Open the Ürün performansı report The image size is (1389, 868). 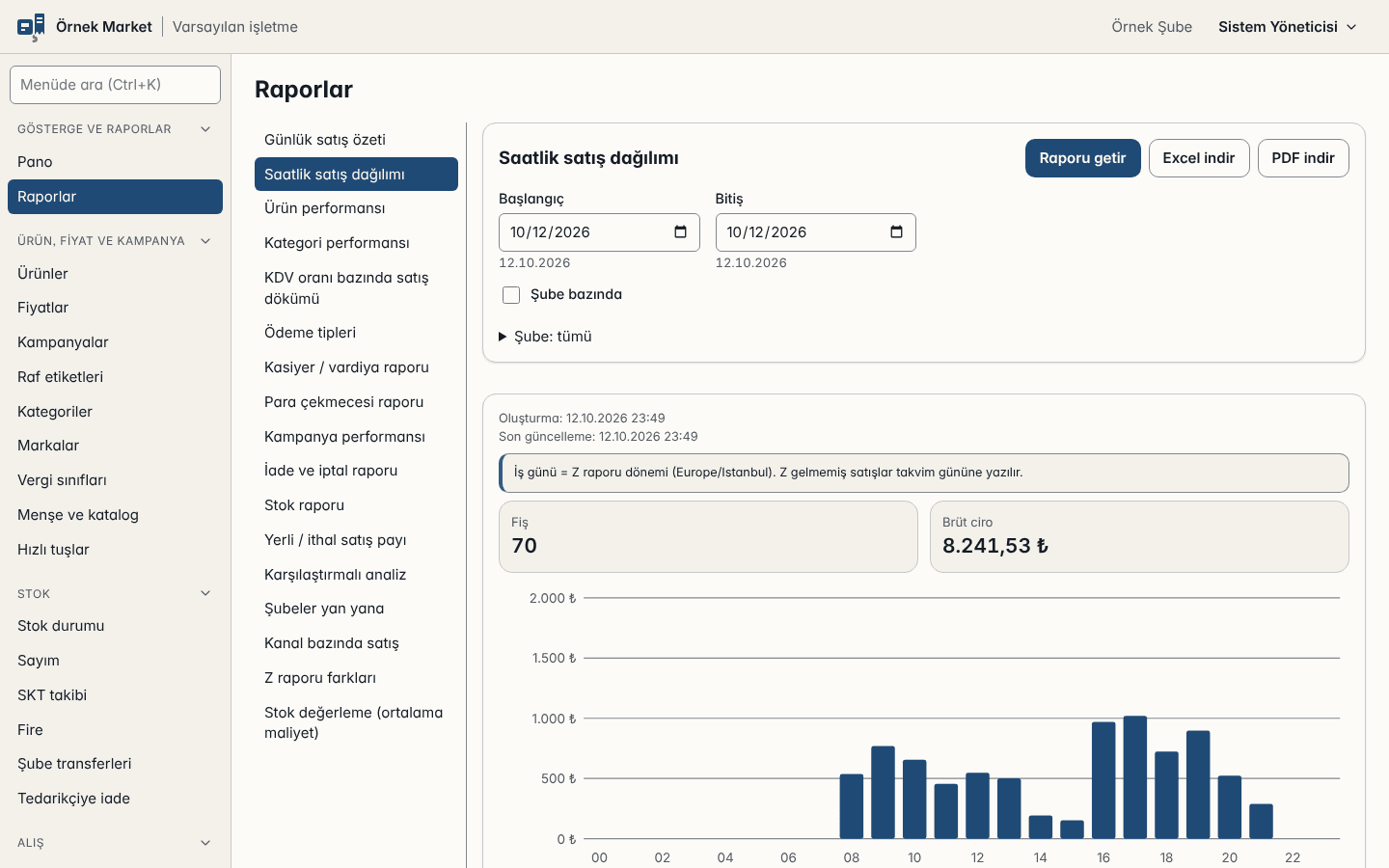pos(356,208)
